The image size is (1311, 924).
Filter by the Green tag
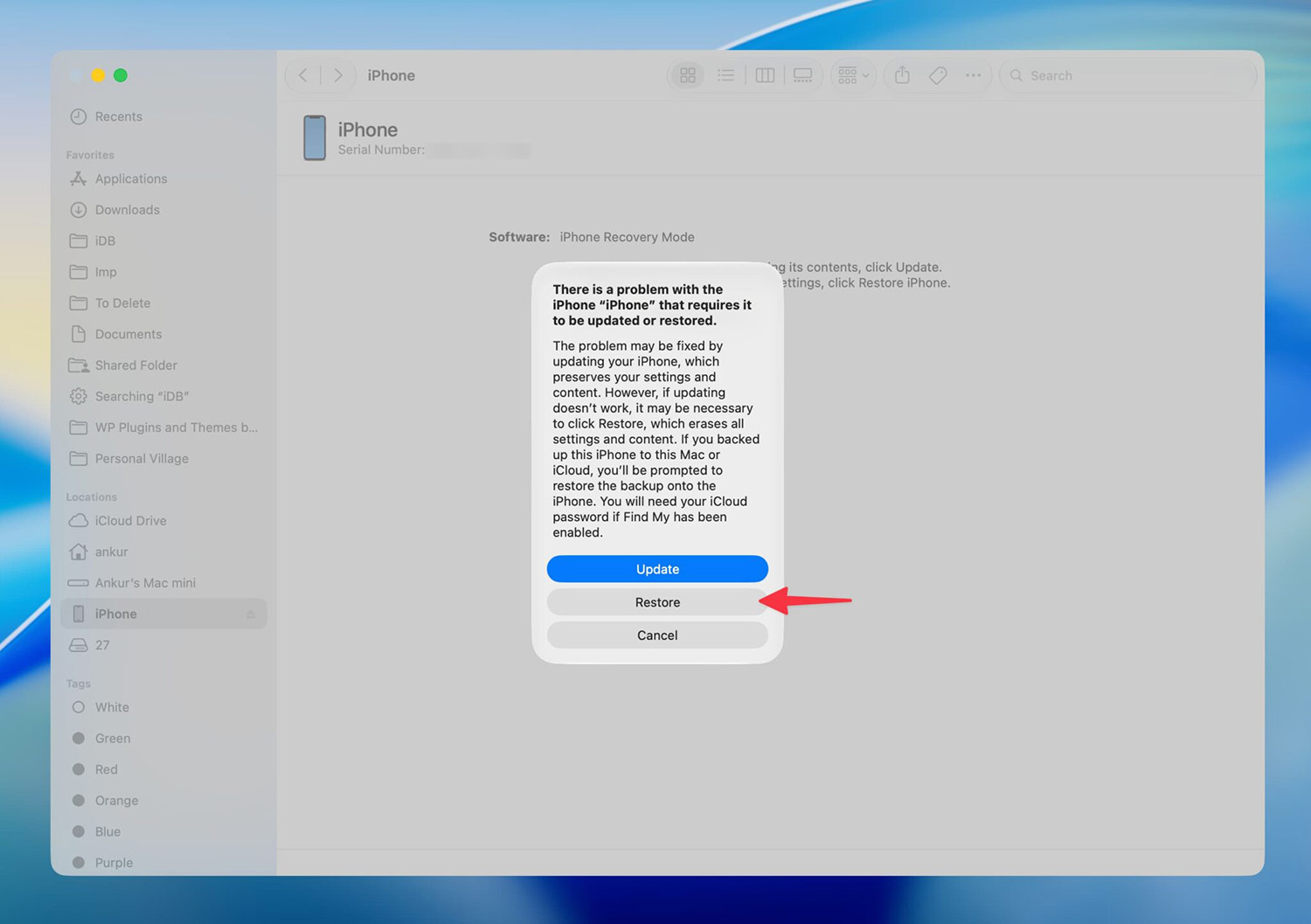[163, 739]
